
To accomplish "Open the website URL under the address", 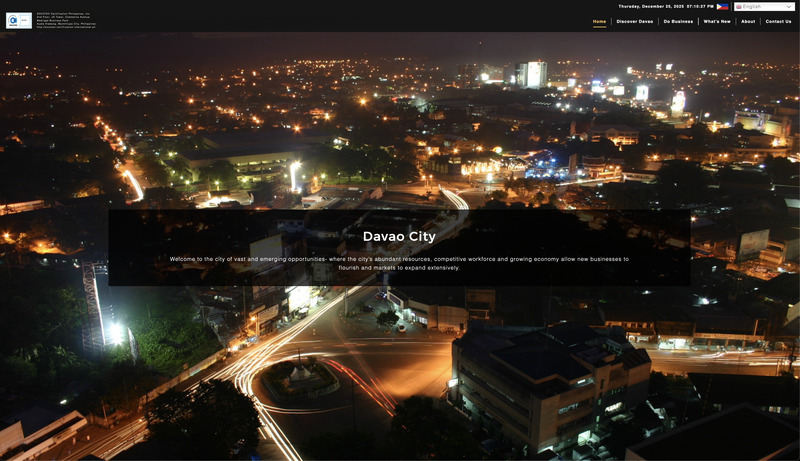I will 65,27.
